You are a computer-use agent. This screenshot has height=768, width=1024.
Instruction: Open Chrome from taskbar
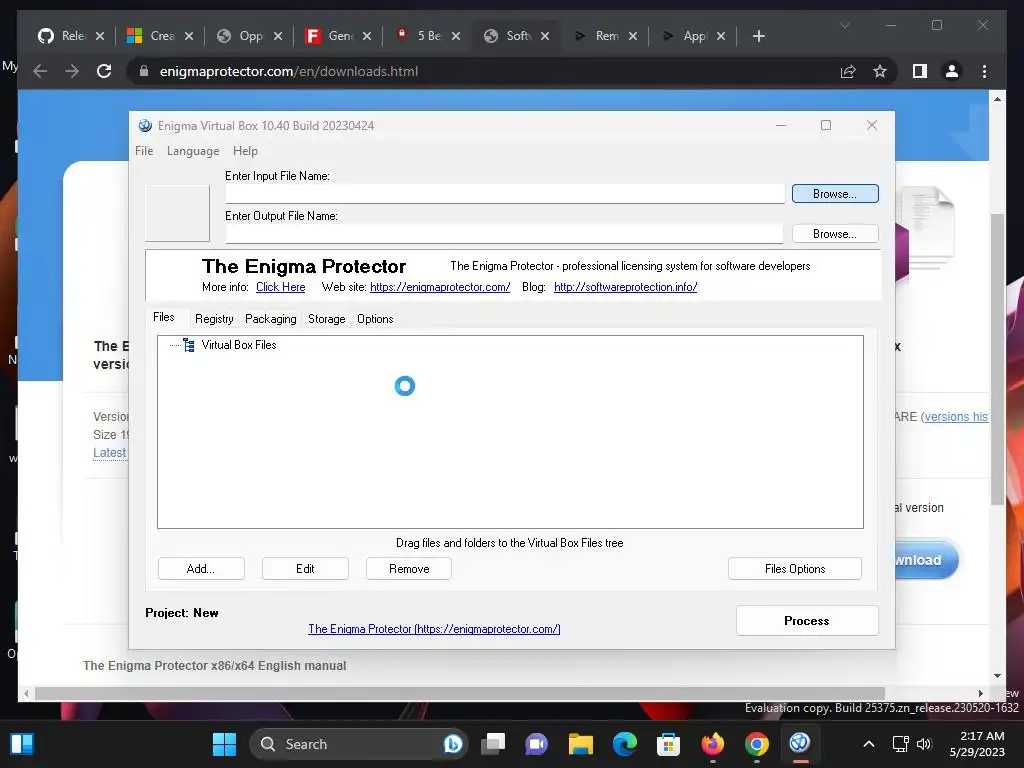(x=756, y=744)
